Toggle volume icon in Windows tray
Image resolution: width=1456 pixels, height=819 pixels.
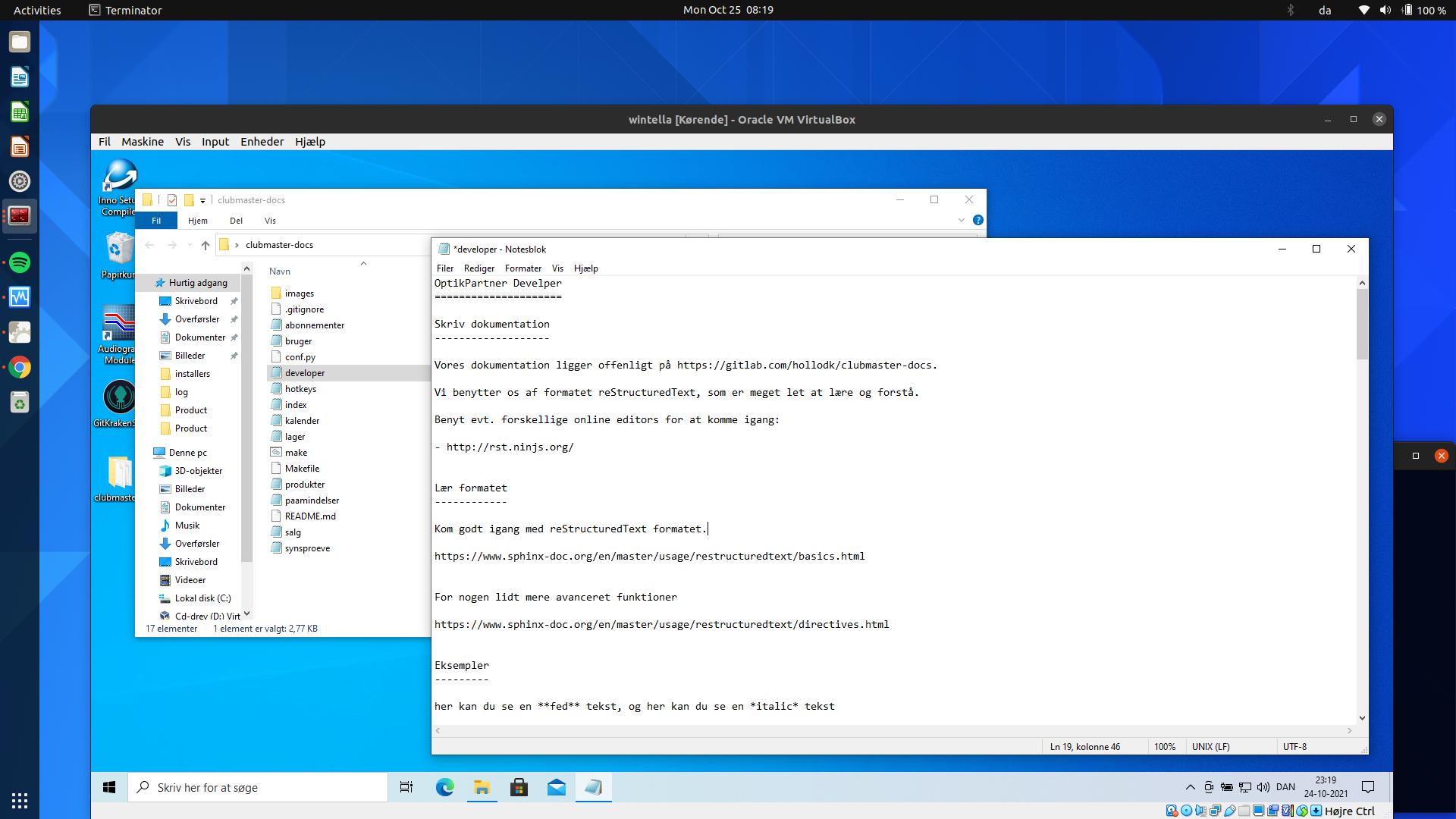tap(1263, 787)
